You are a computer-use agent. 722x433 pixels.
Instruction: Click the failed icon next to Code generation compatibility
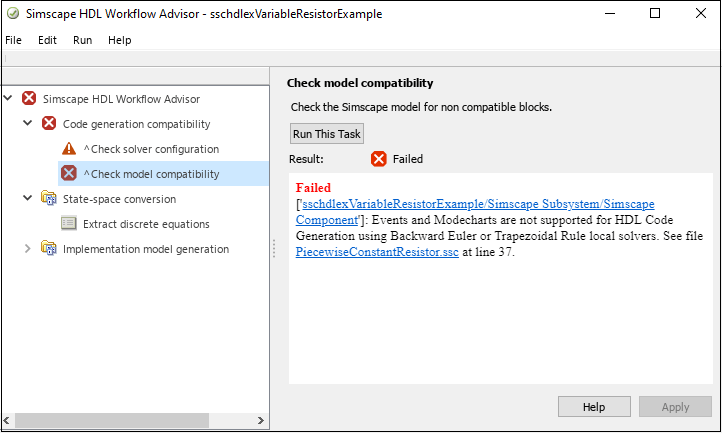[49, 124]
